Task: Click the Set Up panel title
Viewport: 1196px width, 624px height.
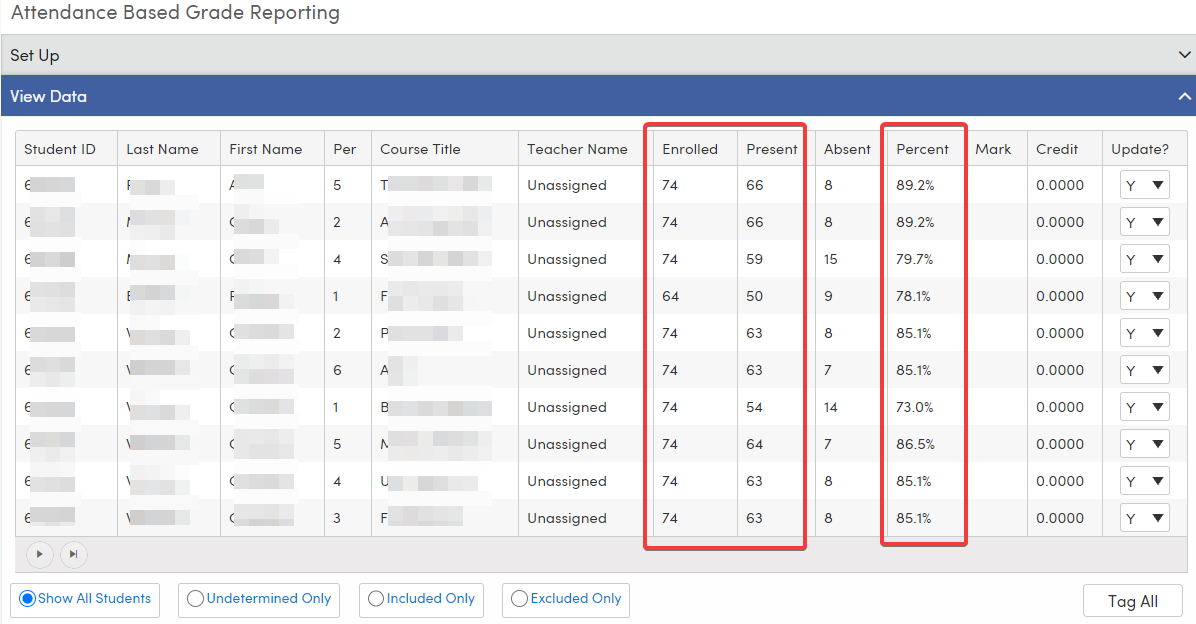Action: click(34, 56)
